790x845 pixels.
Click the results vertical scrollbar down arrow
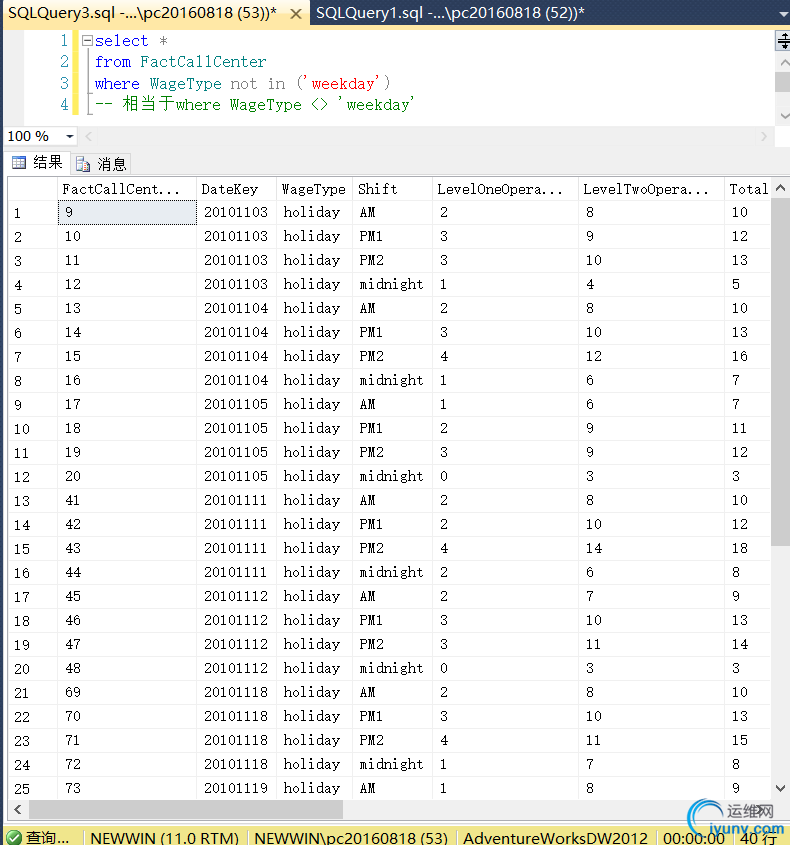(x=780, y=788)
